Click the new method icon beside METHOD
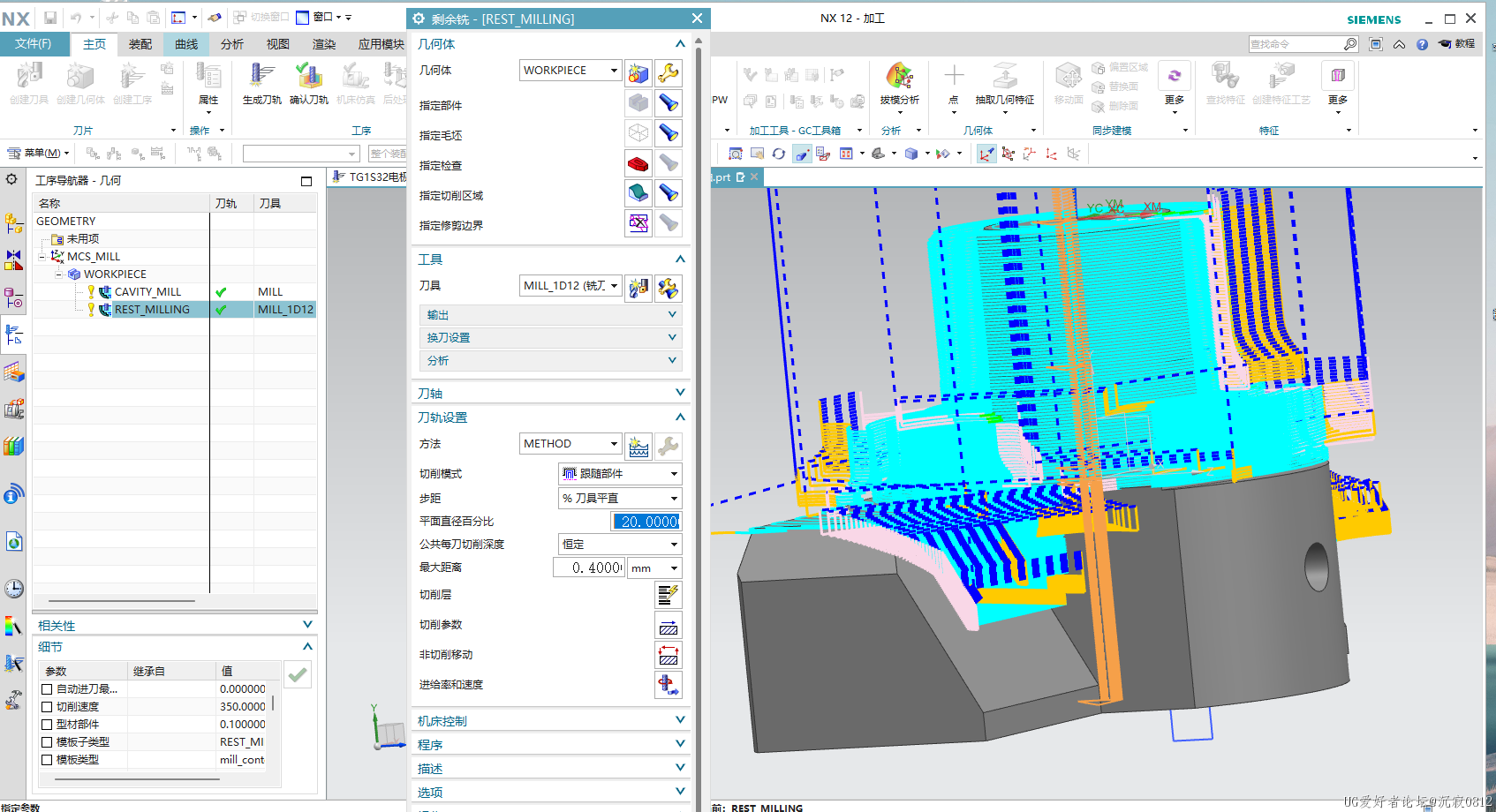Viewport: 1496px width, 812px height. 638,446
